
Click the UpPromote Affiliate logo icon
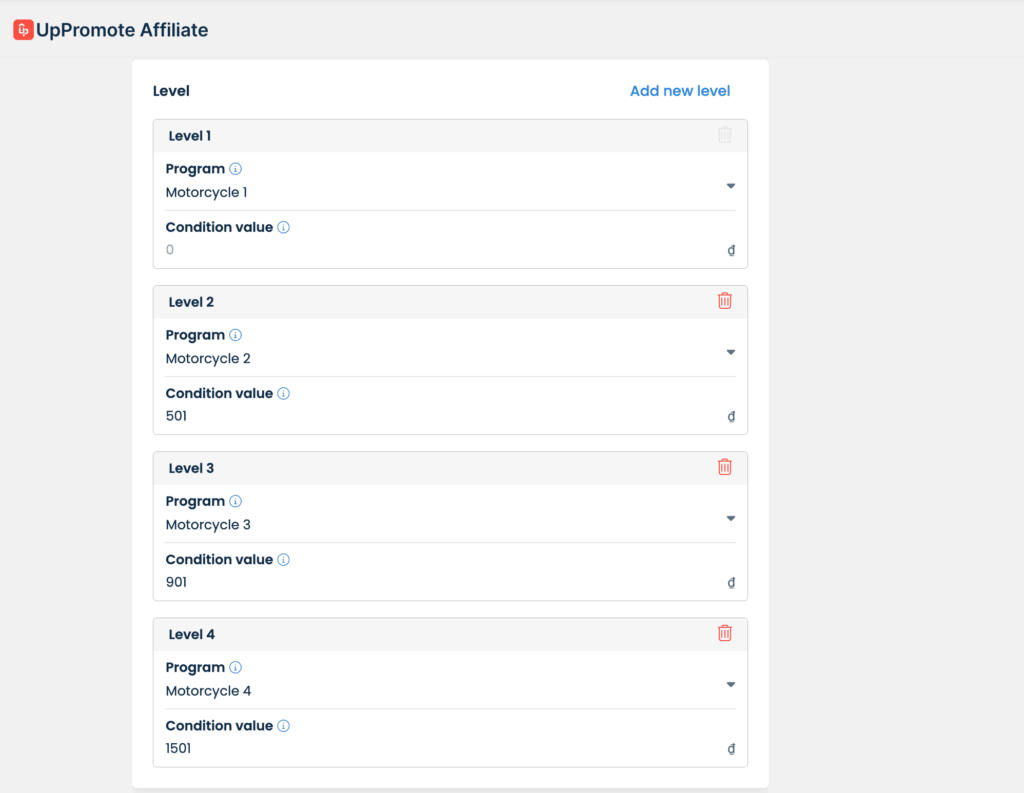click(x=23, y=30)
